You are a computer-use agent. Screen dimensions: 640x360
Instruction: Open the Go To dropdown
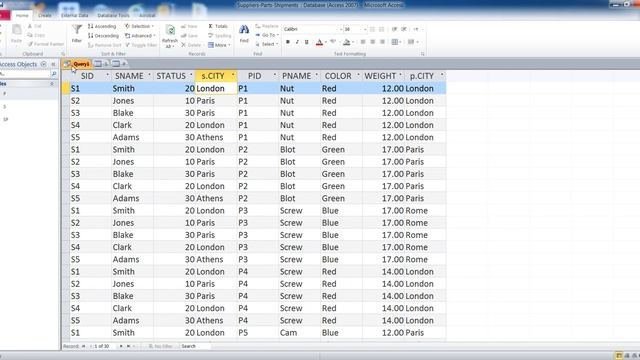(267, 35)
